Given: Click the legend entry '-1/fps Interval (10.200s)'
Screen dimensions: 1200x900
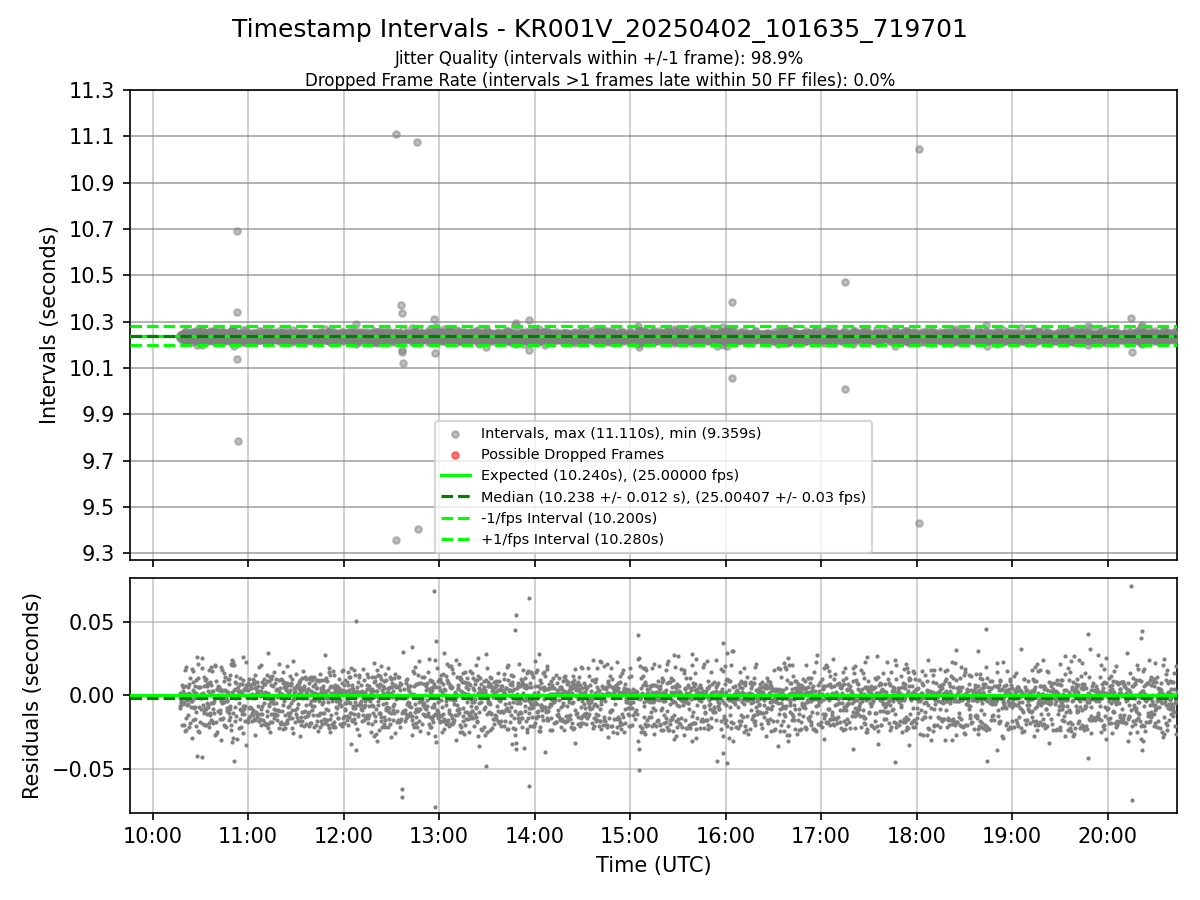Looking at the screenshot, I should click(569, 518).
